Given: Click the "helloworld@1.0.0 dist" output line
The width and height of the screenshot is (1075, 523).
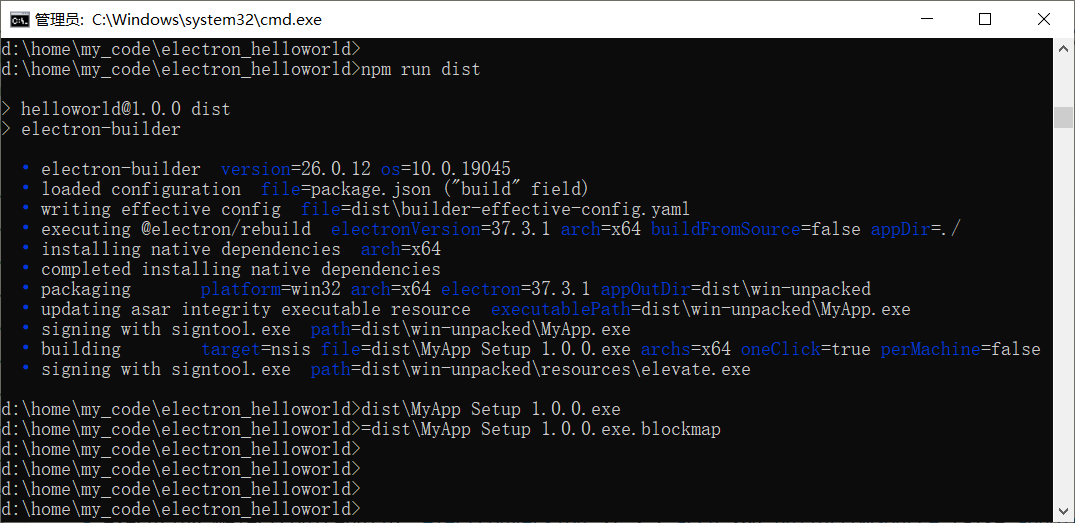Looking at the screenshot, I should pyautogui.click(x=125, y=109).
